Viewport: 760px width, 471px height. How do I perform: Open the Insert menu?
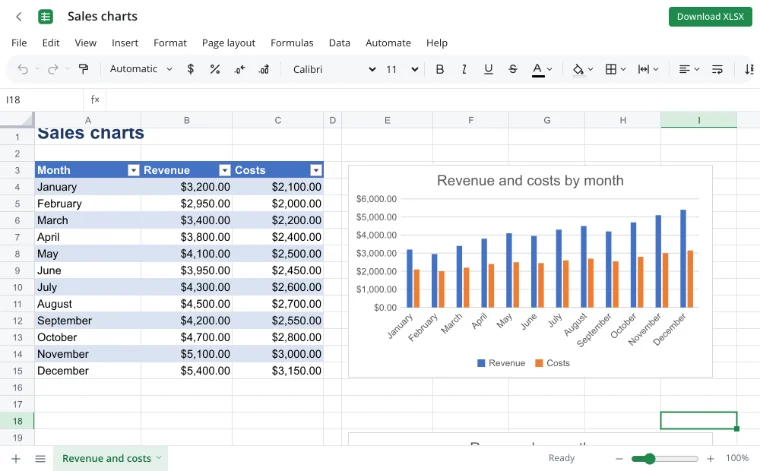(125, 43)
